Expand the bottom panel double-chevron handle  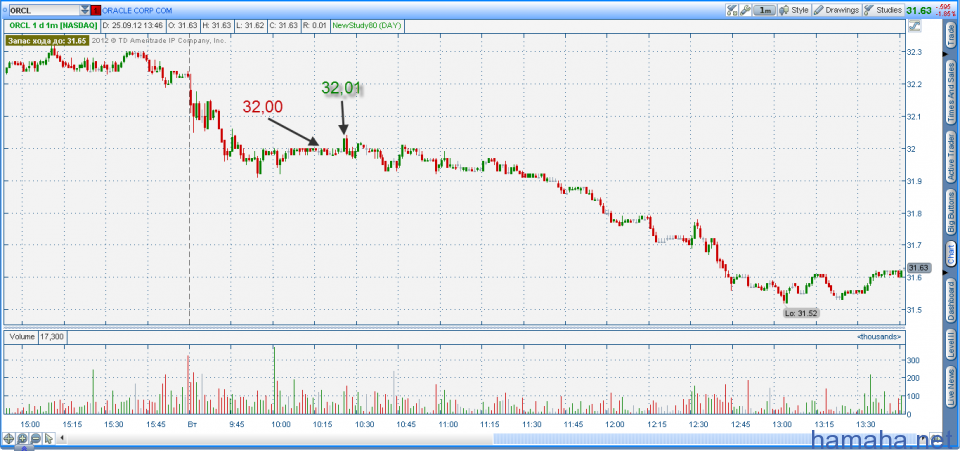[x=25, y=449]
